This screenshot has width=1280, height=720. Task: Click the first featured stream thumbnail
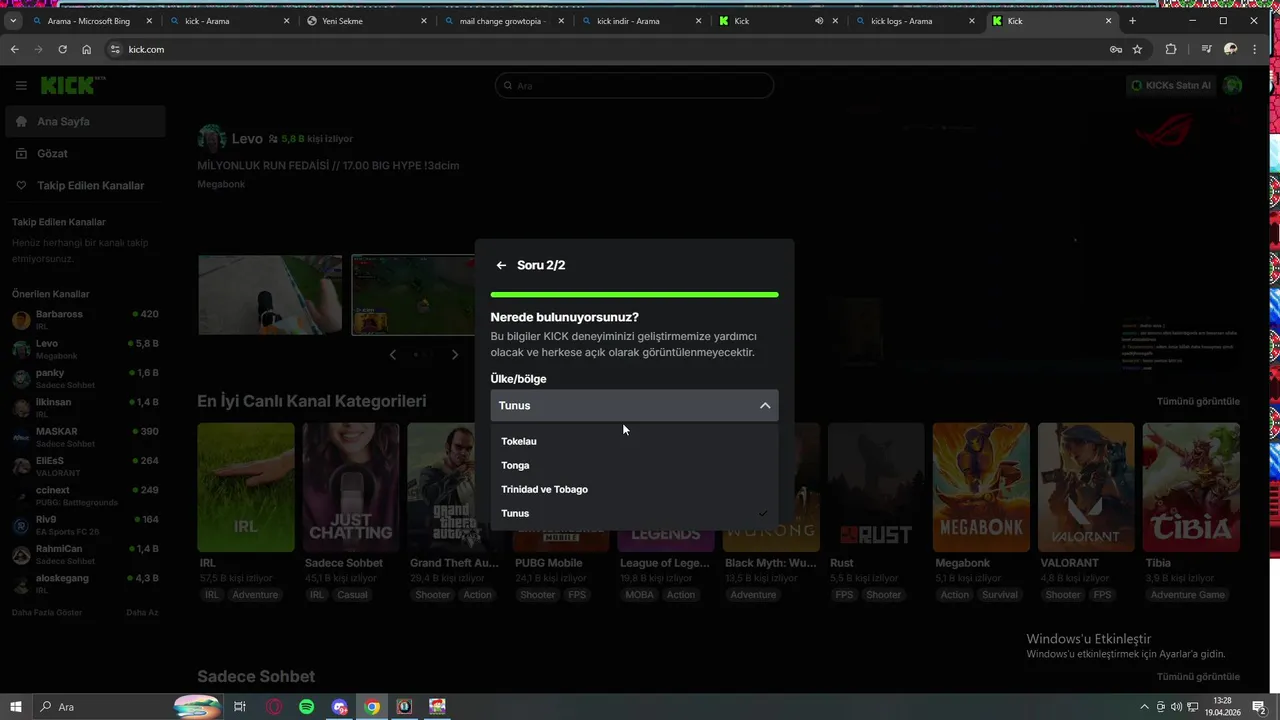pos(270,295)
